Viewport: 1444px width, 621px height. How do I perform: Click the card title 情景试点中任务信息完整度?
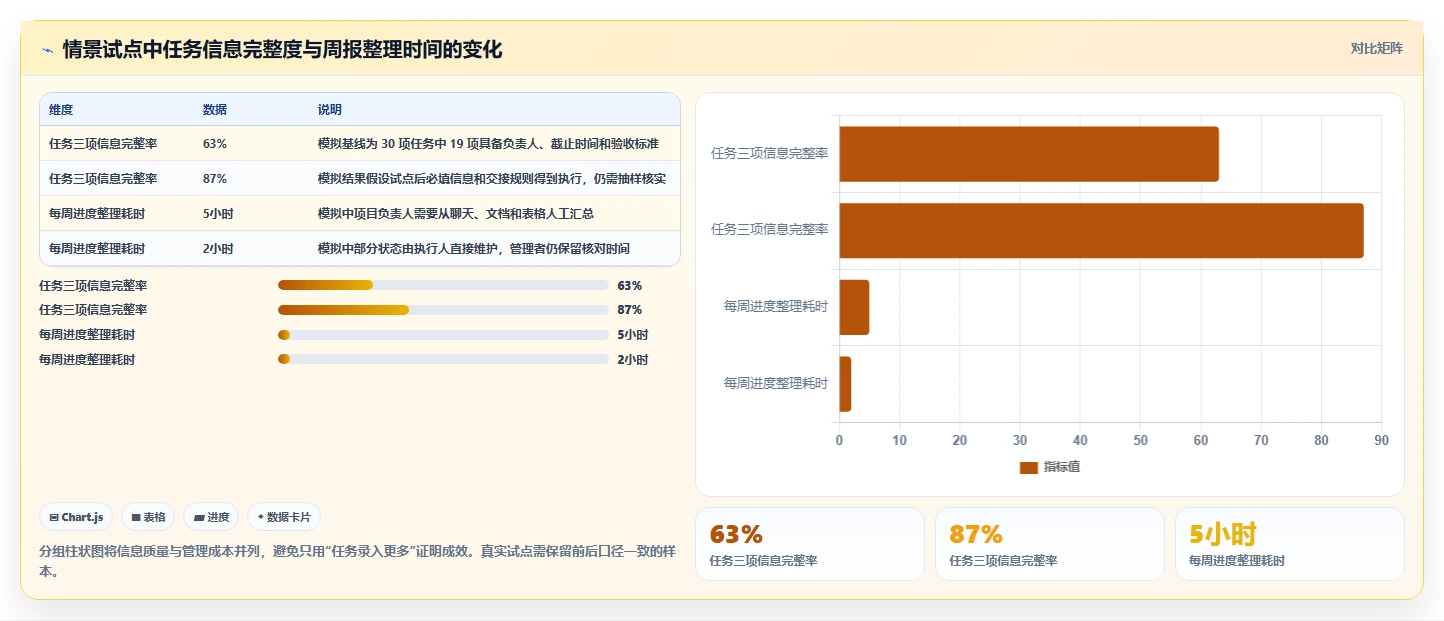tap(282, 50)
